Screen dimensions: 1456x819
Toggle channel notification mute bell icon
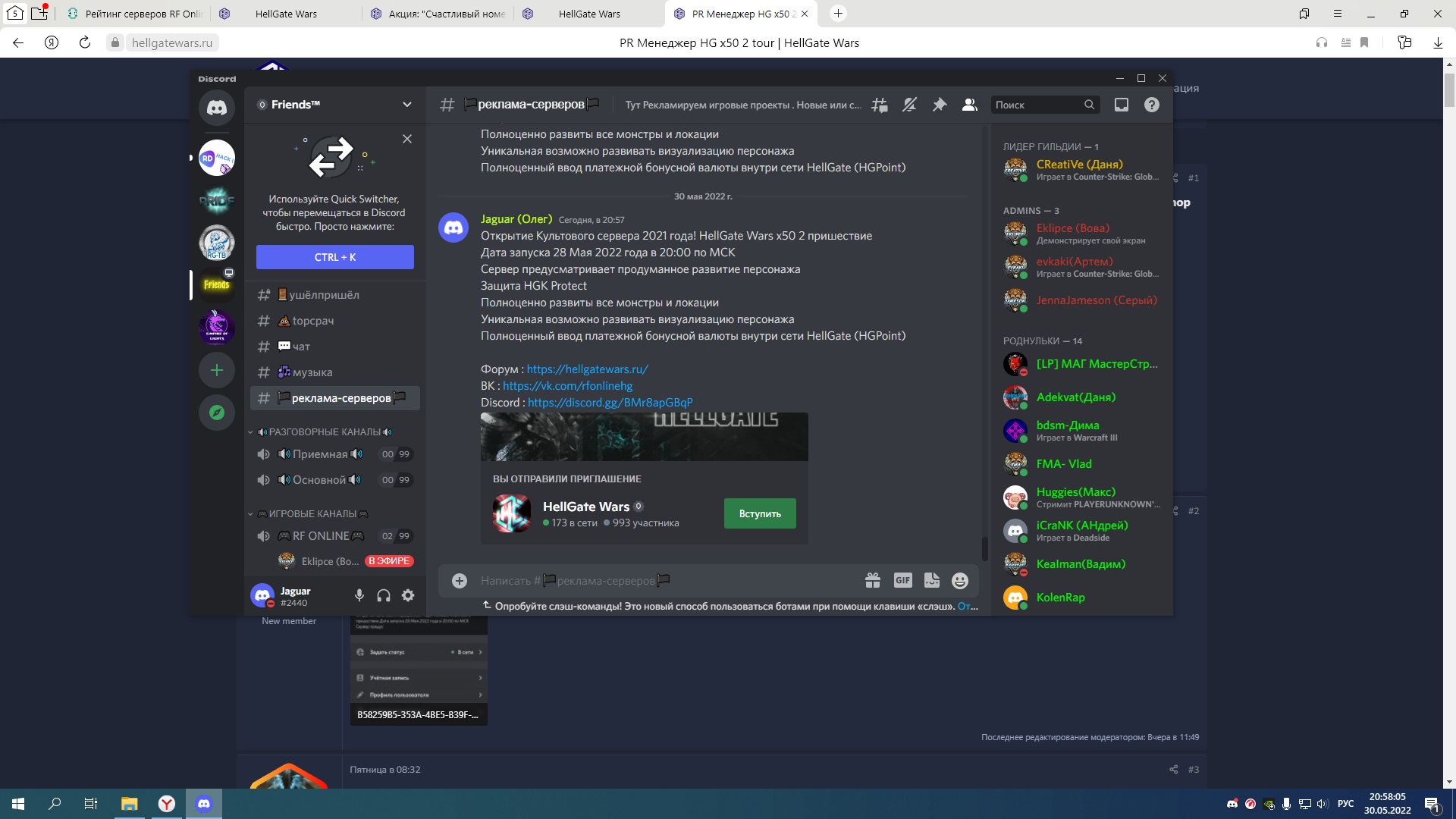(x=909, y=105)
